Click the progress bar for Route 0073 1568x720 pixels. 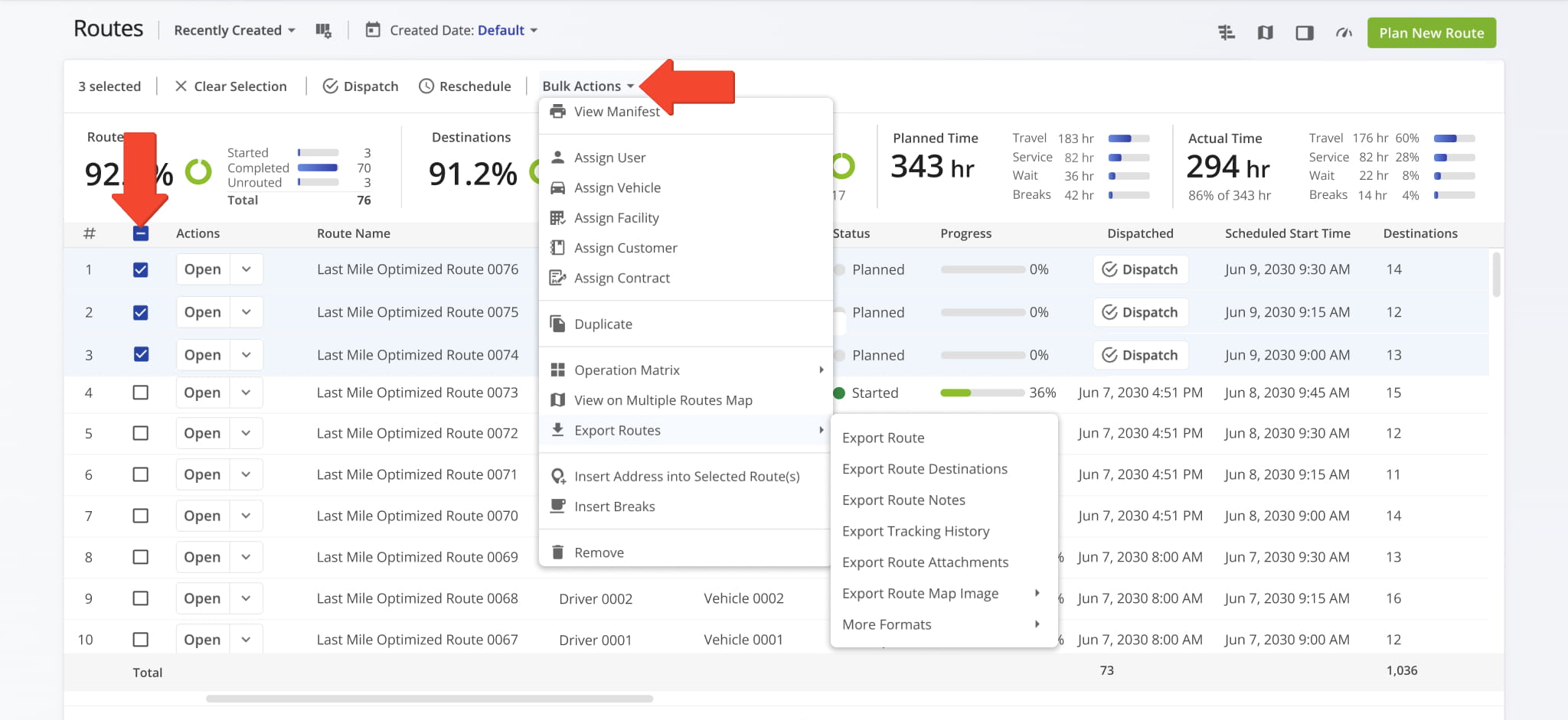click(982, 393)
